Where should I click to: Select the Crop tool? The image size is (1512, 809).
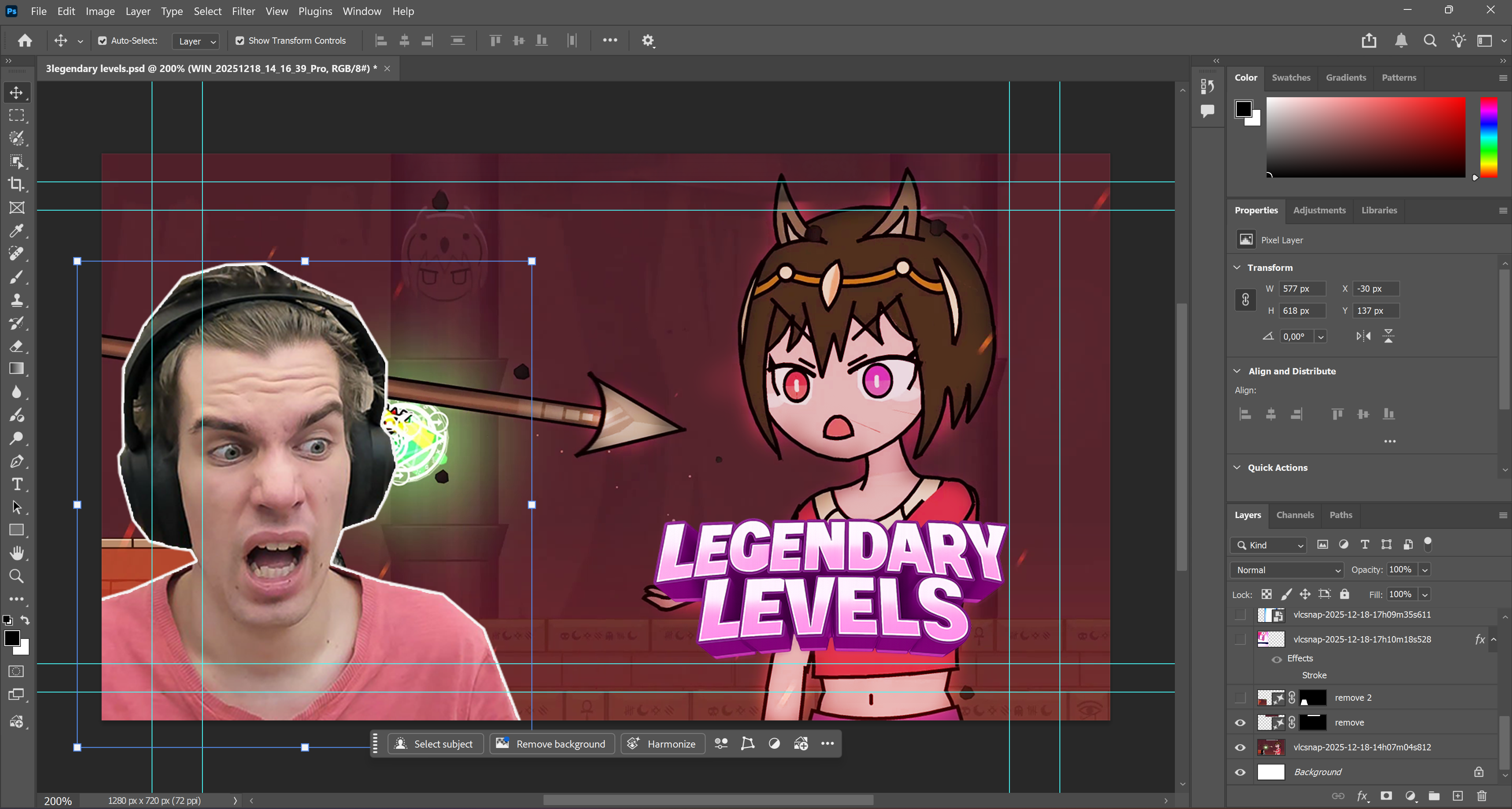coord(17,184)
